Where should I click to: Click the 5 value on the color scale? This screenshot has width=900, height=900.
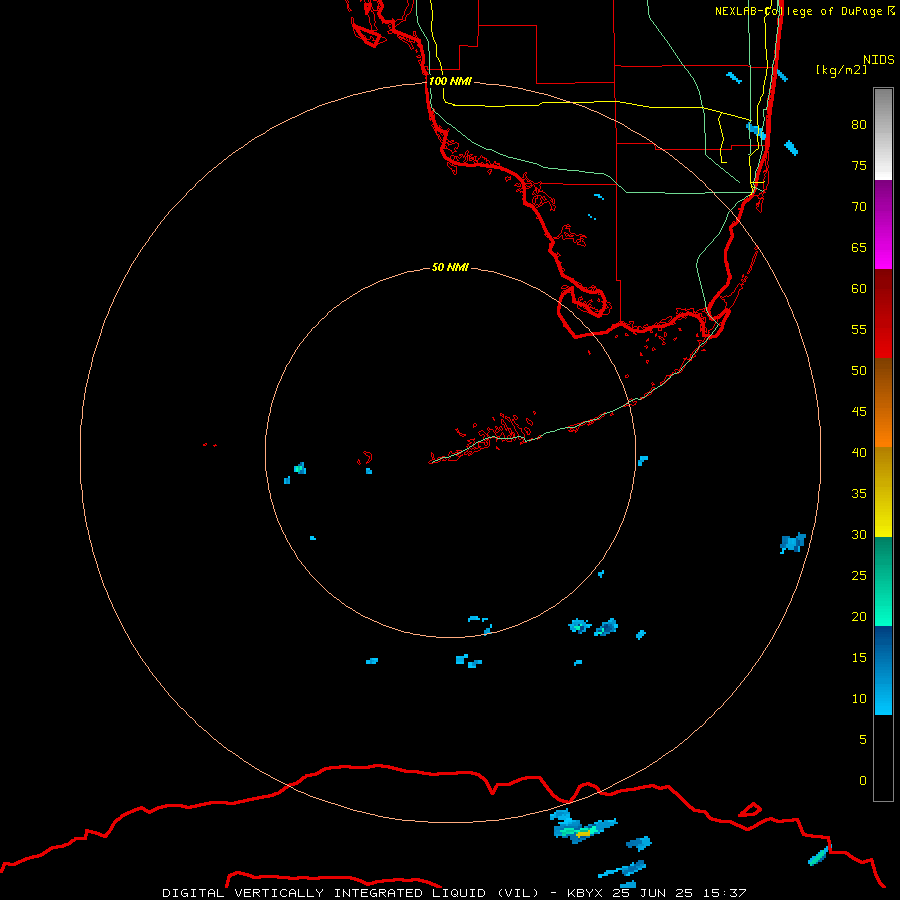[863, 739]
